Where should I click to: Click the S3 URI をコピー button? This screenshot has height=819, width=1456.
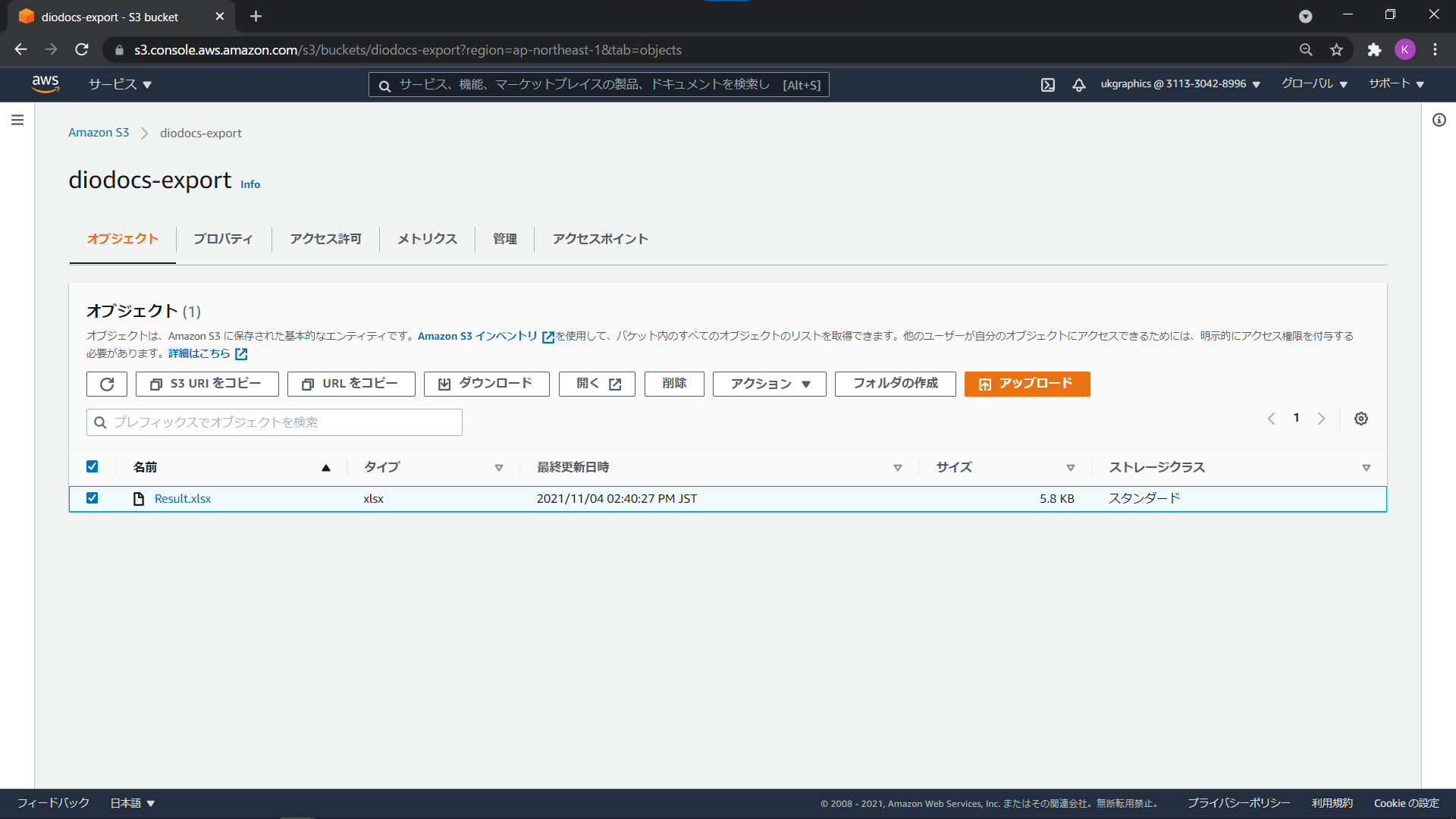pyautogui.click(x=207, y=384)
